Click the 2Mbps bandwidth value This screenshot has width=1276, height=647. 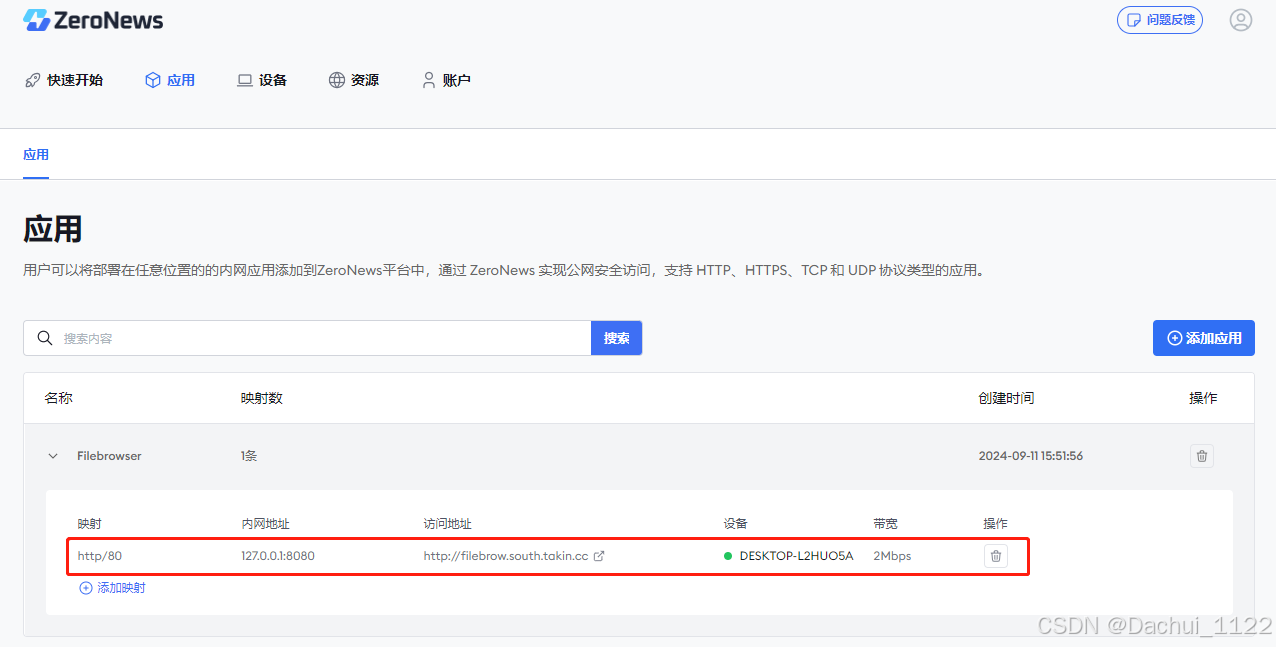tap(892, 556)
